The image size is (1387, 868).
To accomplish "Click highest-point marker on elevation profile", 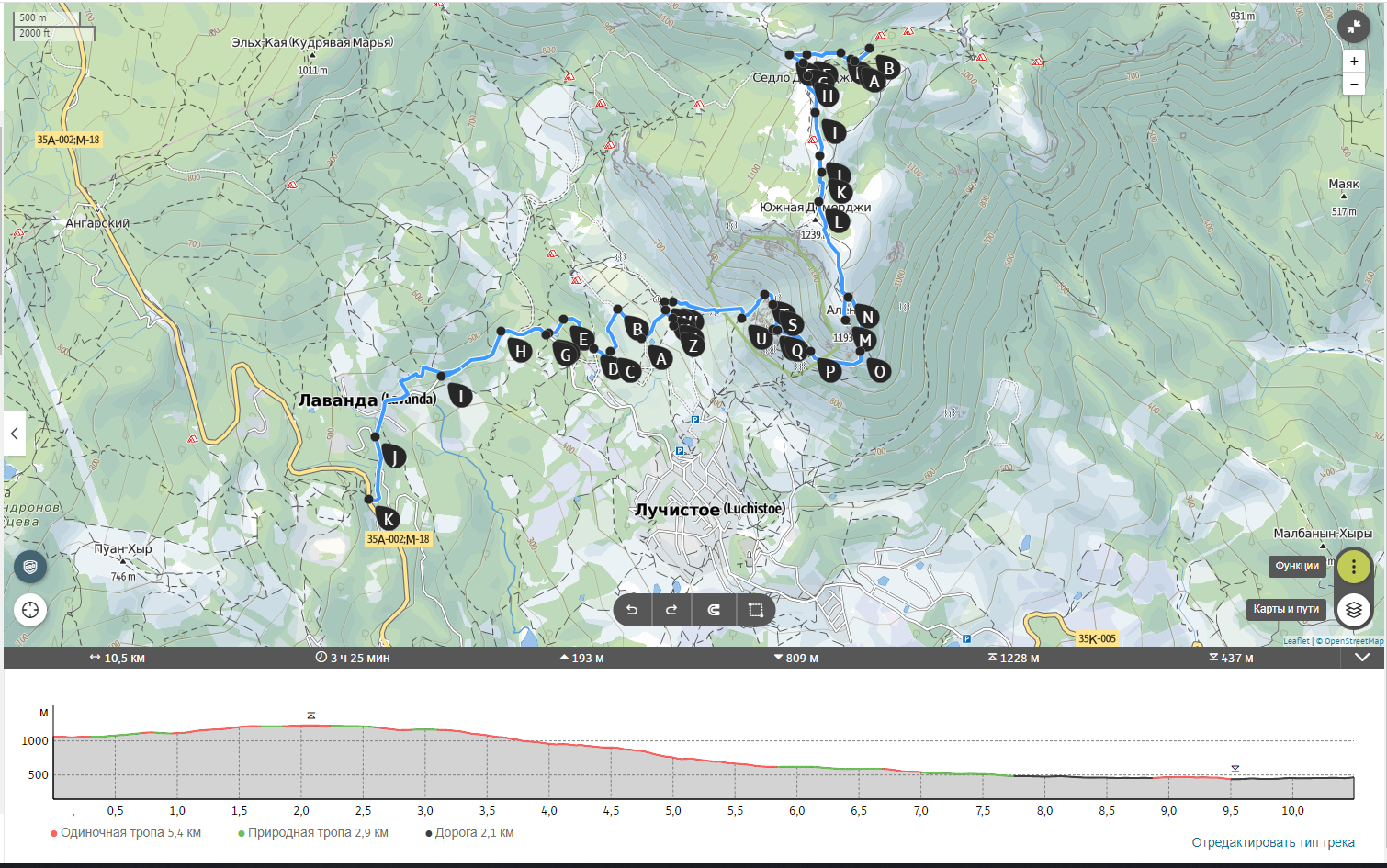I will pyautogui.click(x=311, y=716).
